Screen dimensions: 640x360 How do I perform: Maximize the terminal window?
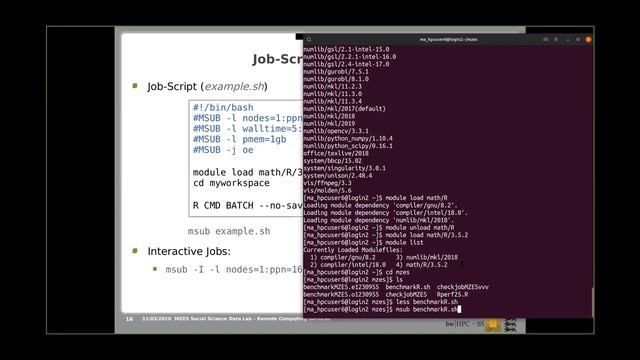click(578, 40)
